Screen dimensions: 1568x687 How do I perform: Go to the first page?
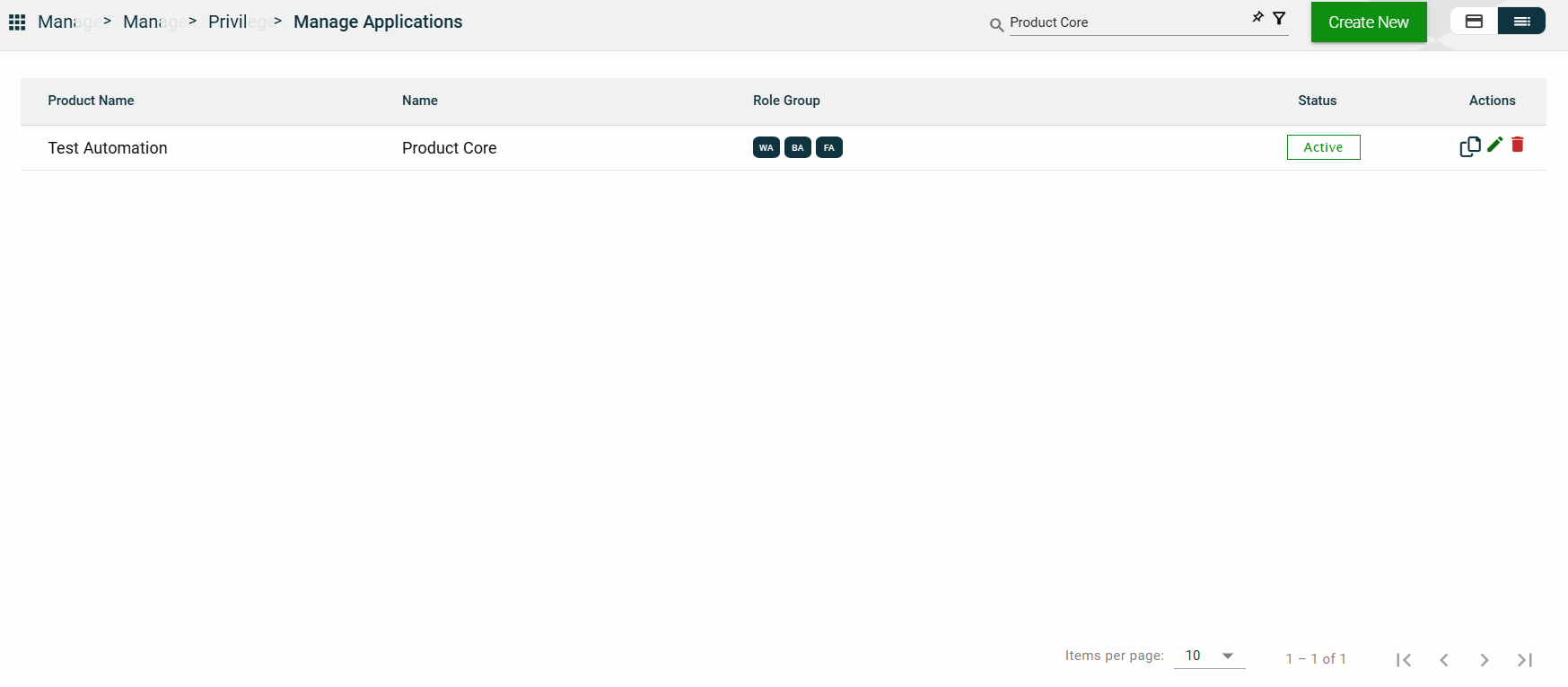point(1404,660)
